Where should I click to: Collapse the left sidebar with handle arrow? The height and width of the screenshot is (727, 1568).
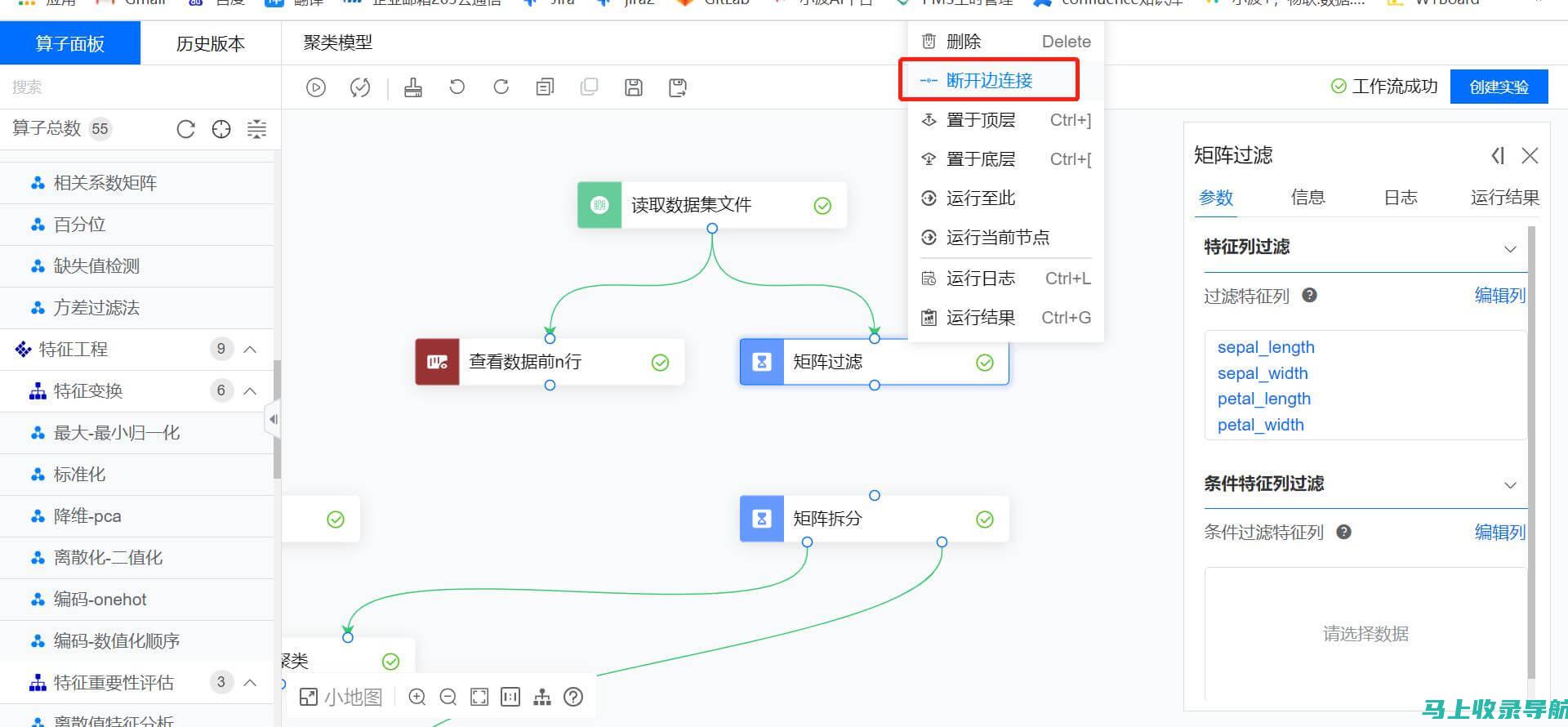pyautogui.click(x=273, y=420)
